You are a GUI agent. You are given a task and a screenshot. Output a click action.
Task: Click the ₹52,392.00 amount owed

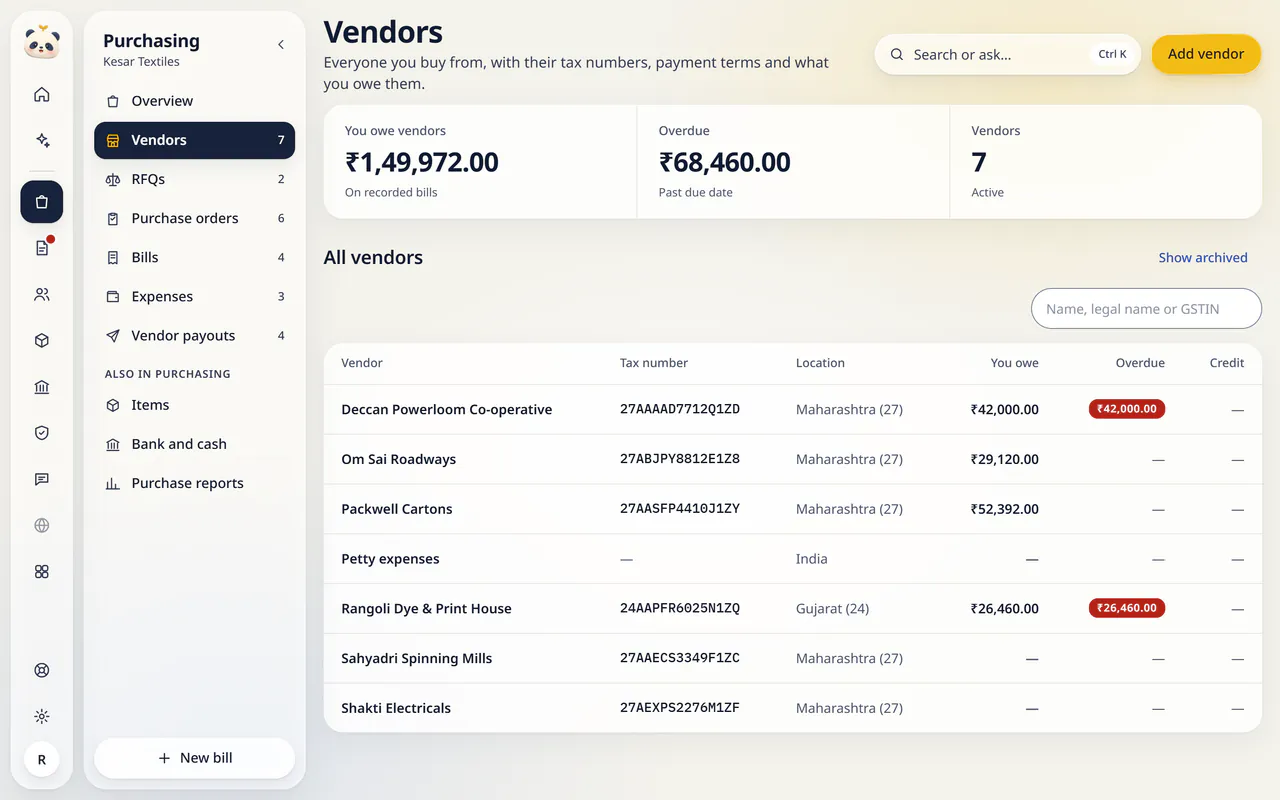click(x=1005, y=509)
